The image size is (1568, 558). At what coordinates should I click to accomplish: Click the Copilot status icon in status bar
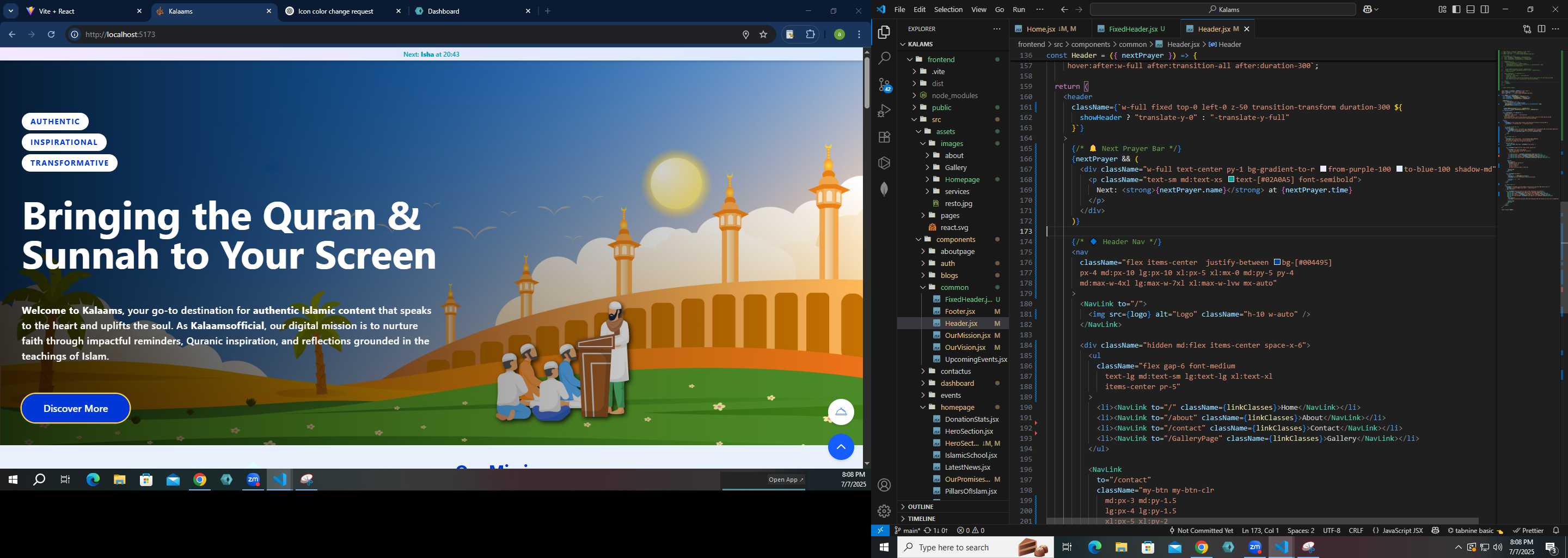(1435, 531)
